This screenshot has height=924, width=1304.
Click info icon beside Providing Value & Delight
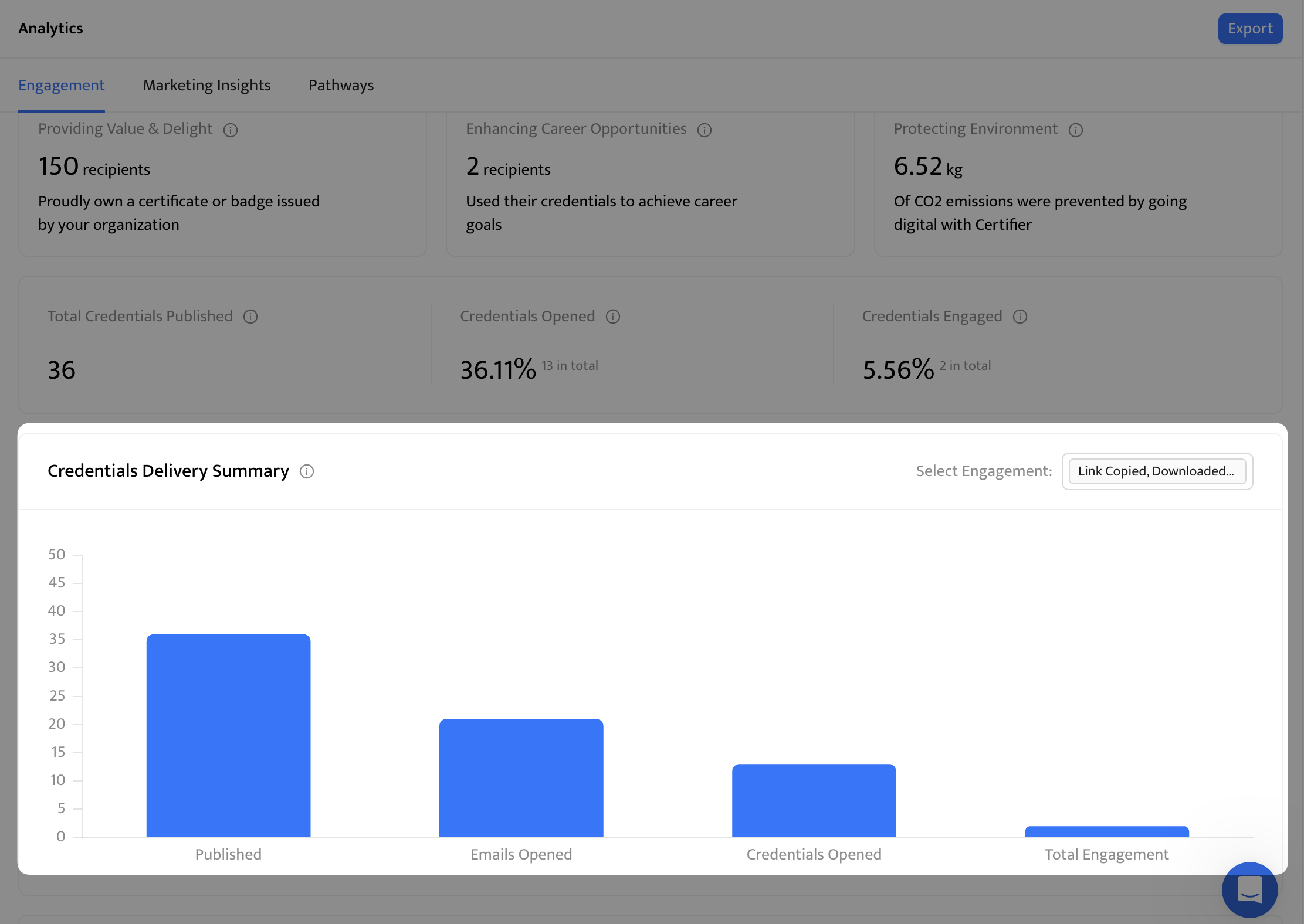[x=231, y=130]
